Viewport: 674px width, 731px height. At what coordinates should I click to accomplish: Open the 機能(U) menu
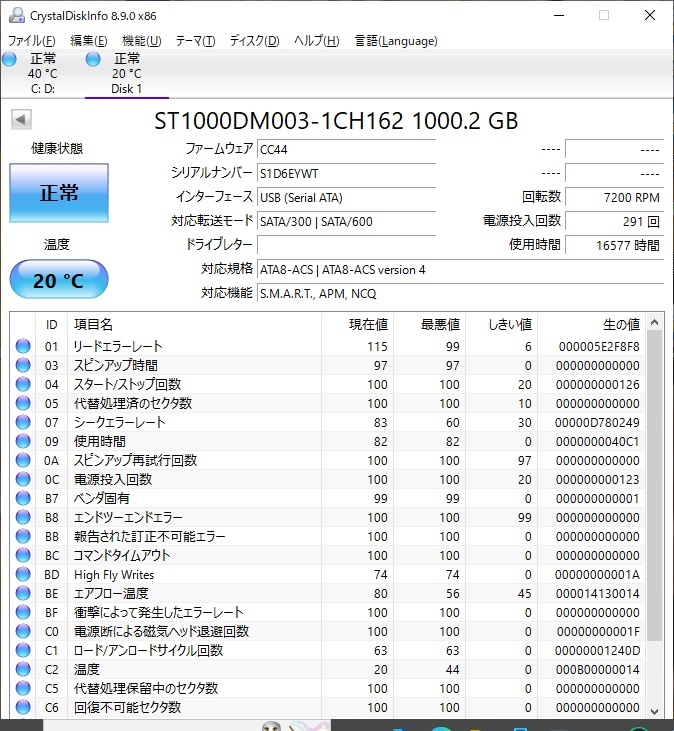pyautogui.click(x=141, y=41)
